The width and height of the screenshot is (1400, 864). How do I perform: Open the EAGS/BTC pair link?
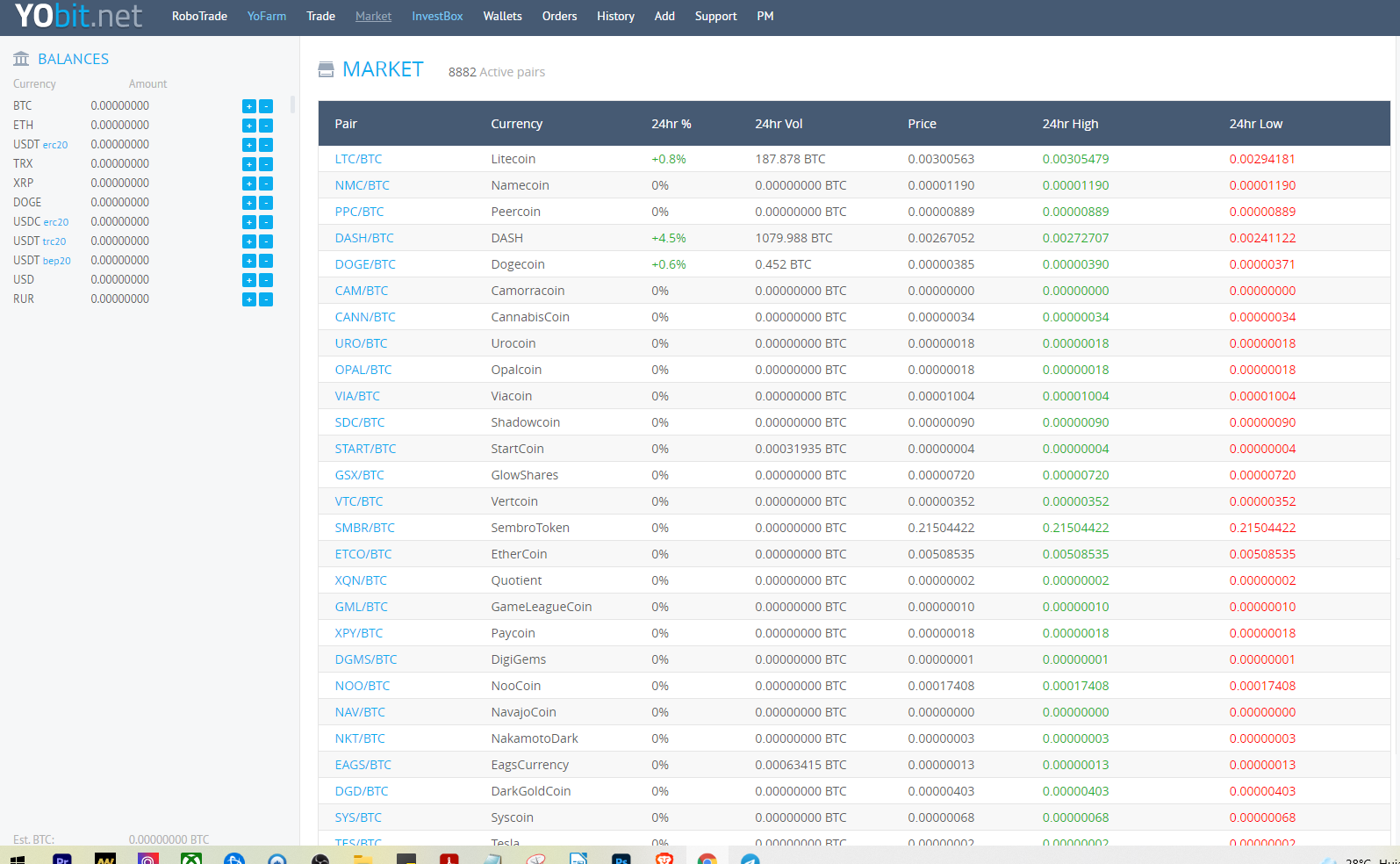click(x=363, y=765)
